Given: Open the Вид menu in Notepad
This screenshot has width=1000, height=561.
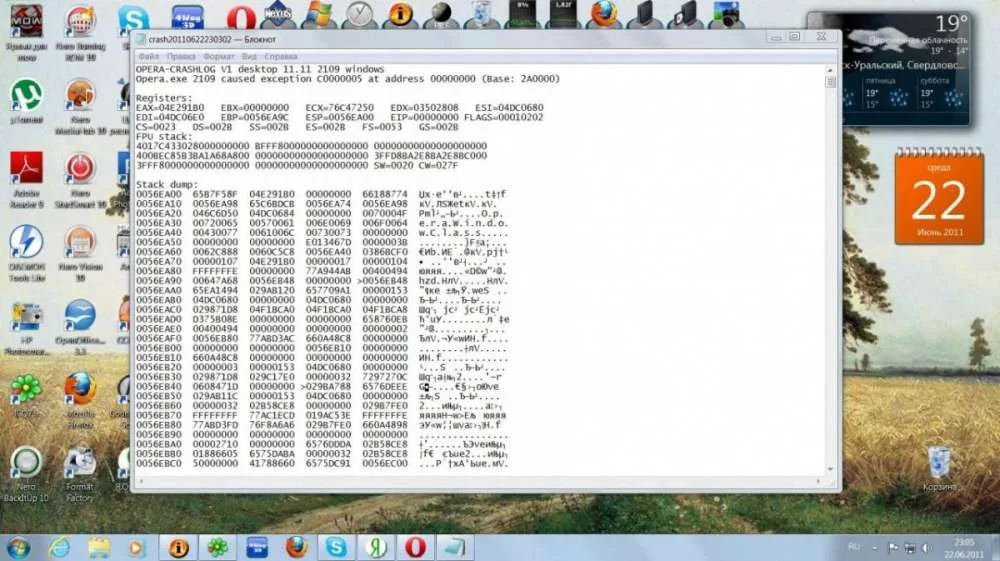Looking at the screenshot, I should [x=249, y=57].
